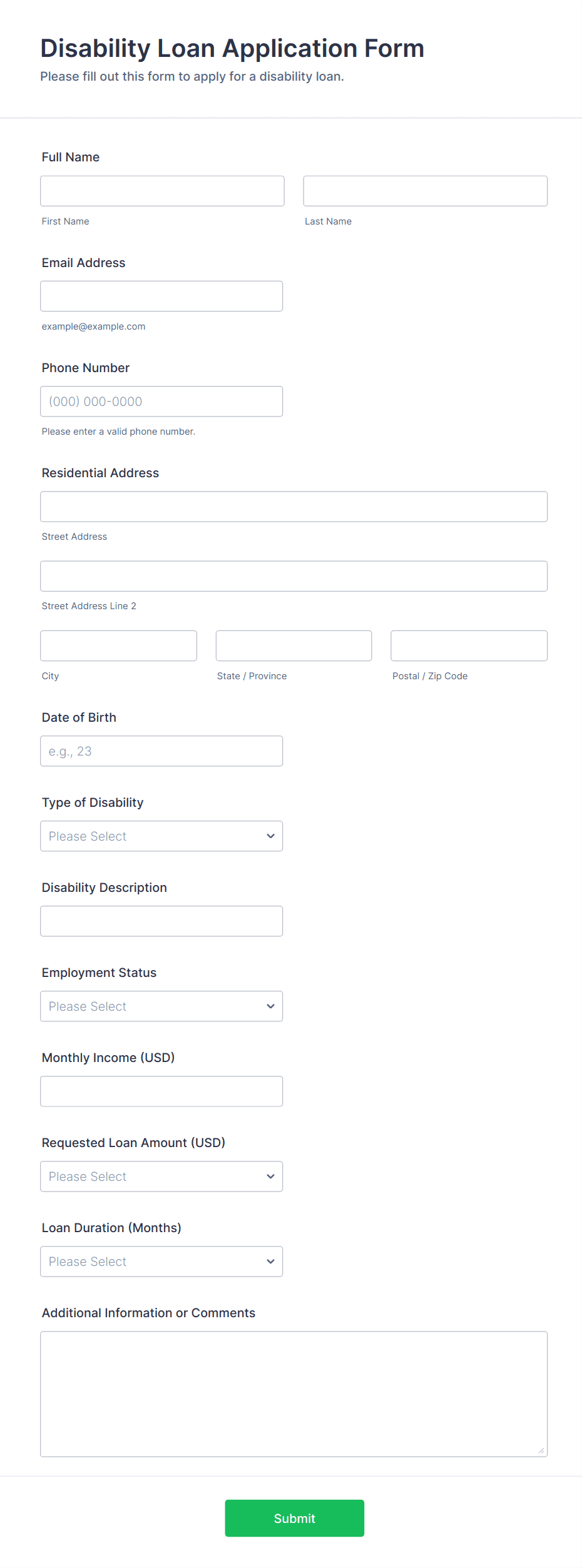582x1568 pixels.
Task: Open the Requested Loan Amount dropdown
Action: 161,1176
